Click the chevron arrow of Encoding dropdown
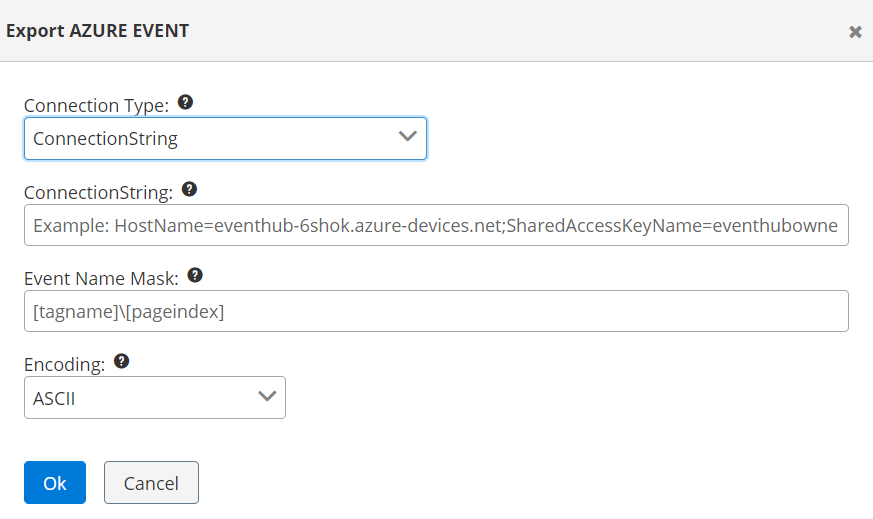873x519 pixels. (267, 396)
